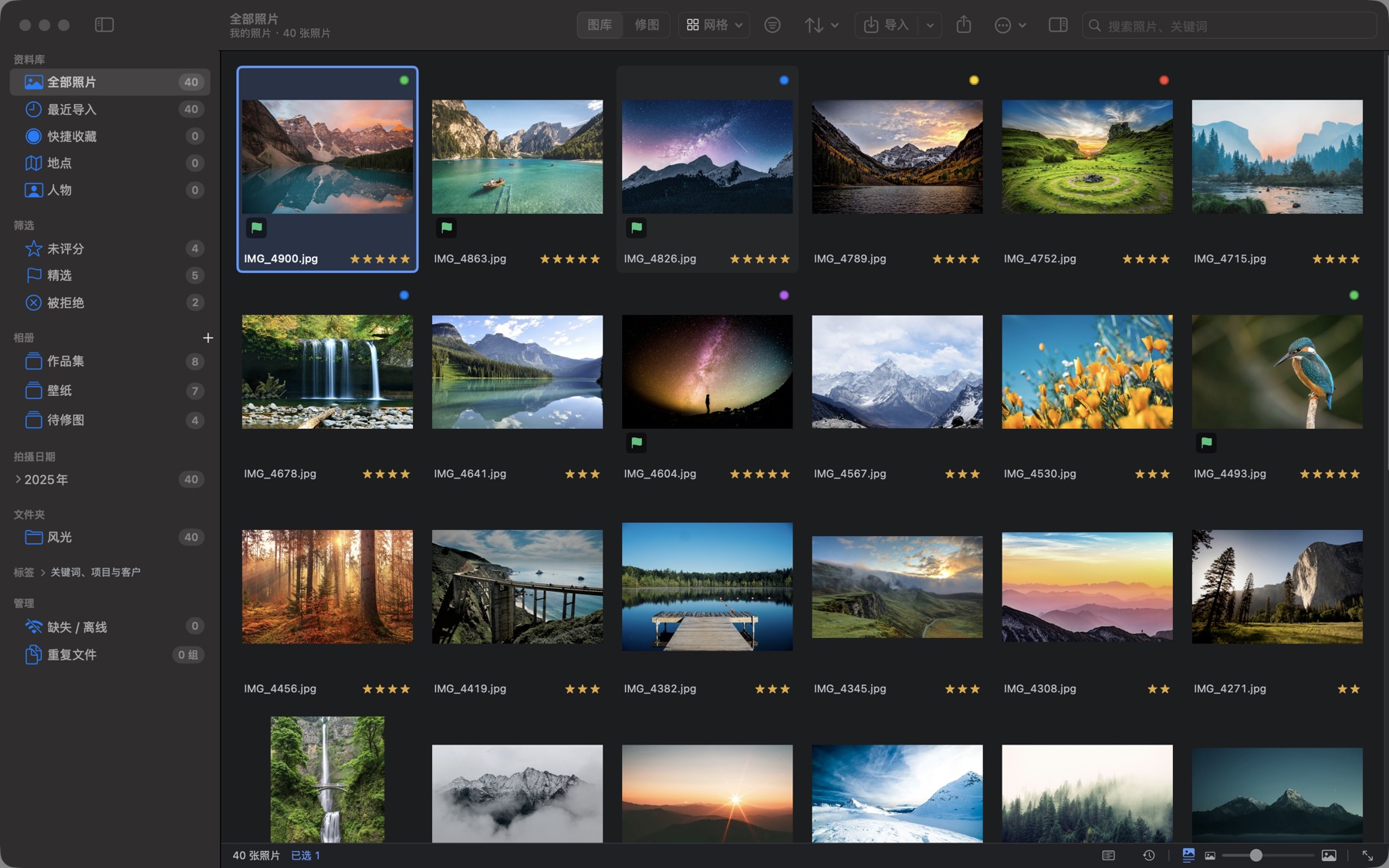The height and width of the screenshot is (868, 1389).
Task: Show 未评分 unrated photos
Action: pos(110,248)
